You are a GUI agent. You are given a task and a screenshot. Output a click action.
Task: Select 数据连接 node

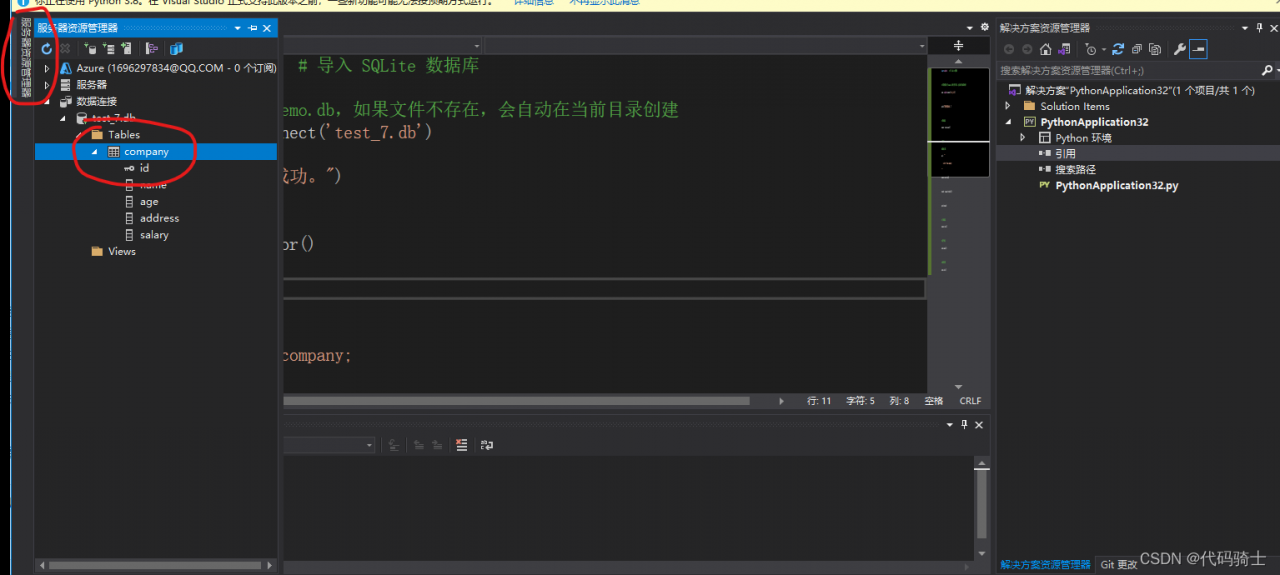tap(97, 102)
